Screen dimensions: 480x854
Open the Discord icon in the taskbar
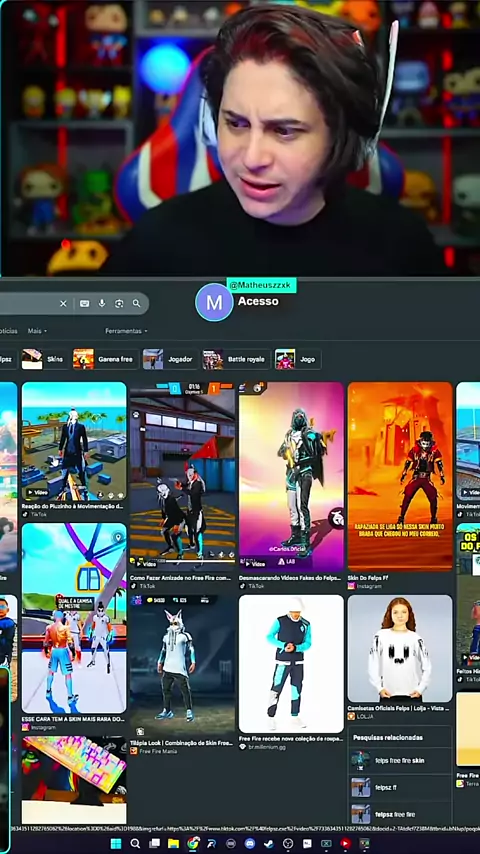[x=250, y=844]
